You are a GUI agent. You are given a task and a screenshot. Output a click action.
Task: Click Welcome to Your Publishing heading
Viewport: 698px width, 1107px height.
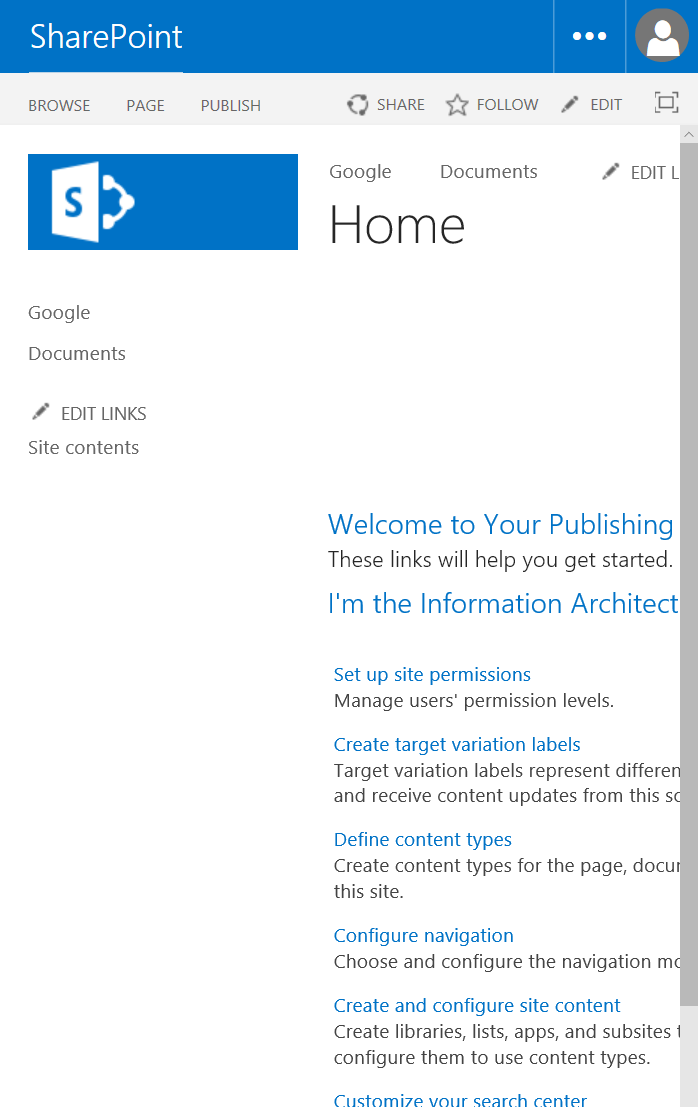[500, 525]
